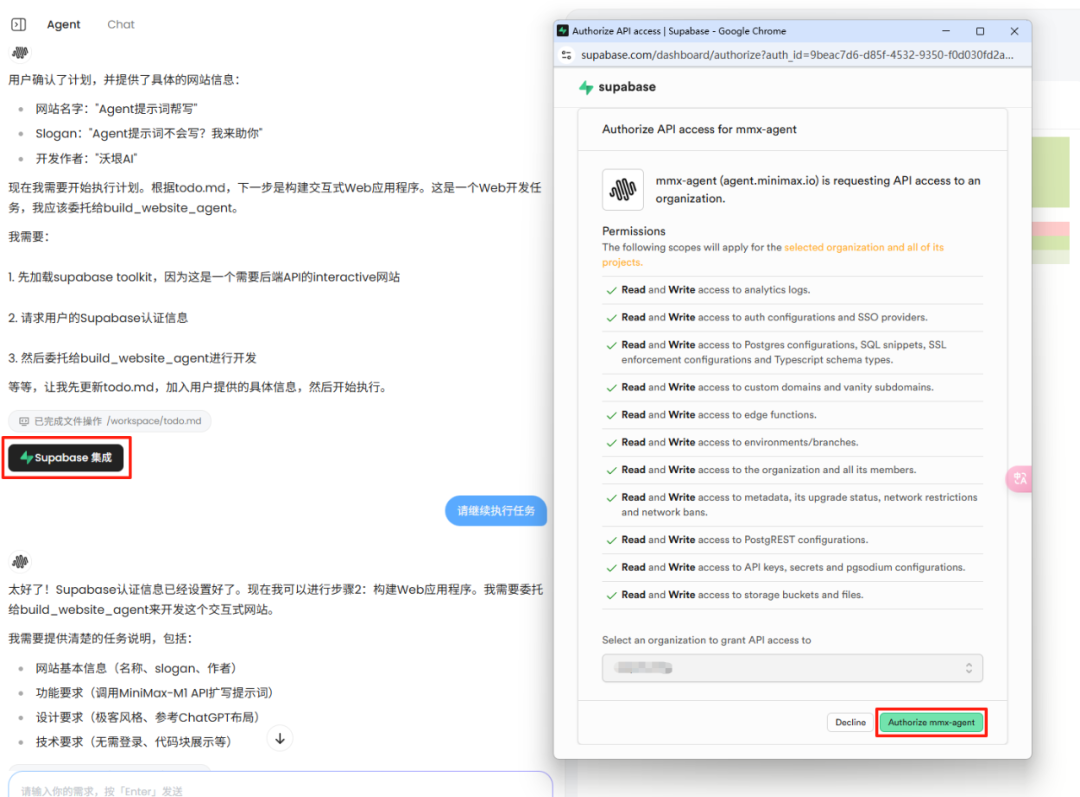This screenshot has height=797, width=1080.
Task: Toggle the sidebar panel icon
Action: [x=19, y=25]
